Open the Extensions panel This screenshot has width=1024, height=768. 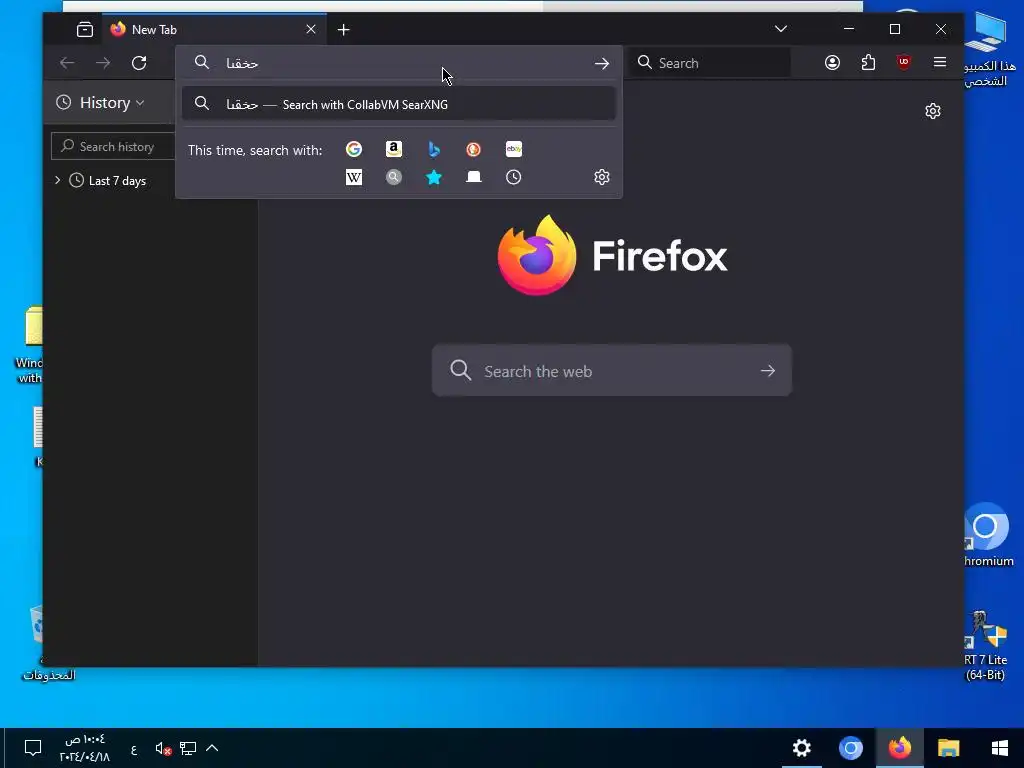point(868,63)
